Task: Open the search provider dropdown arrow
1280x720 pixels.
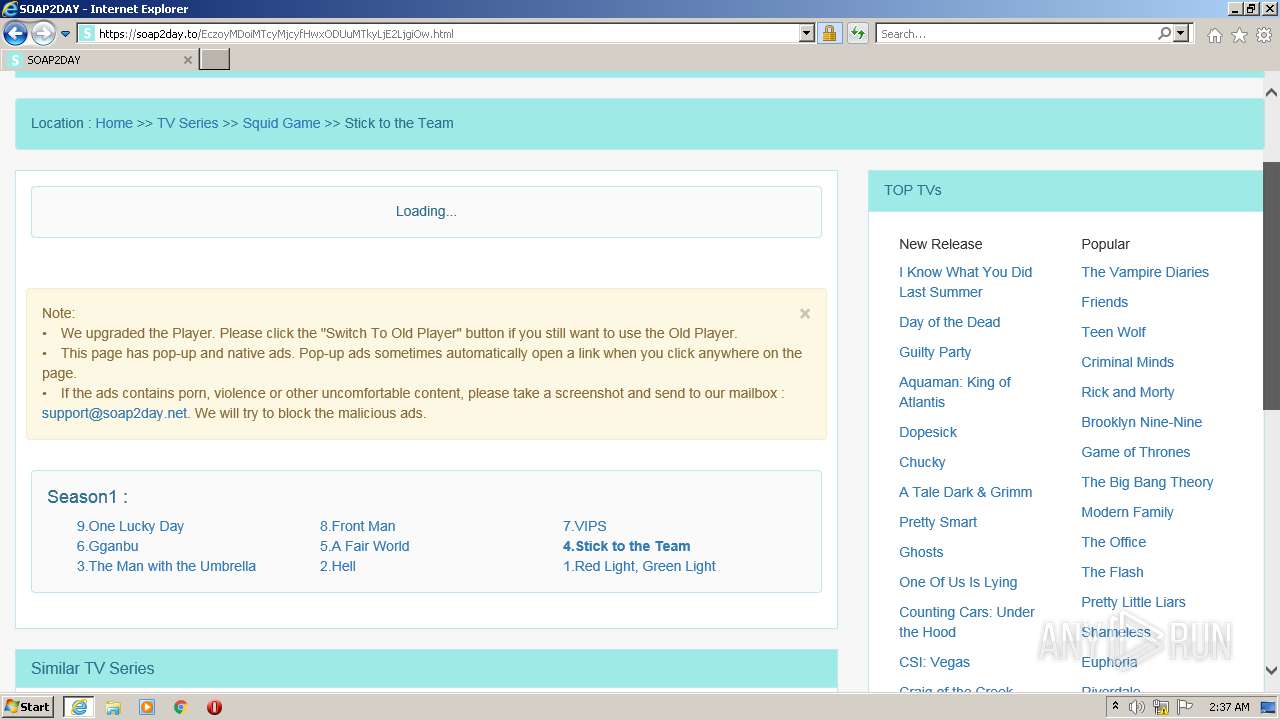Action: pyautogui.click(x=1181, y=34)
